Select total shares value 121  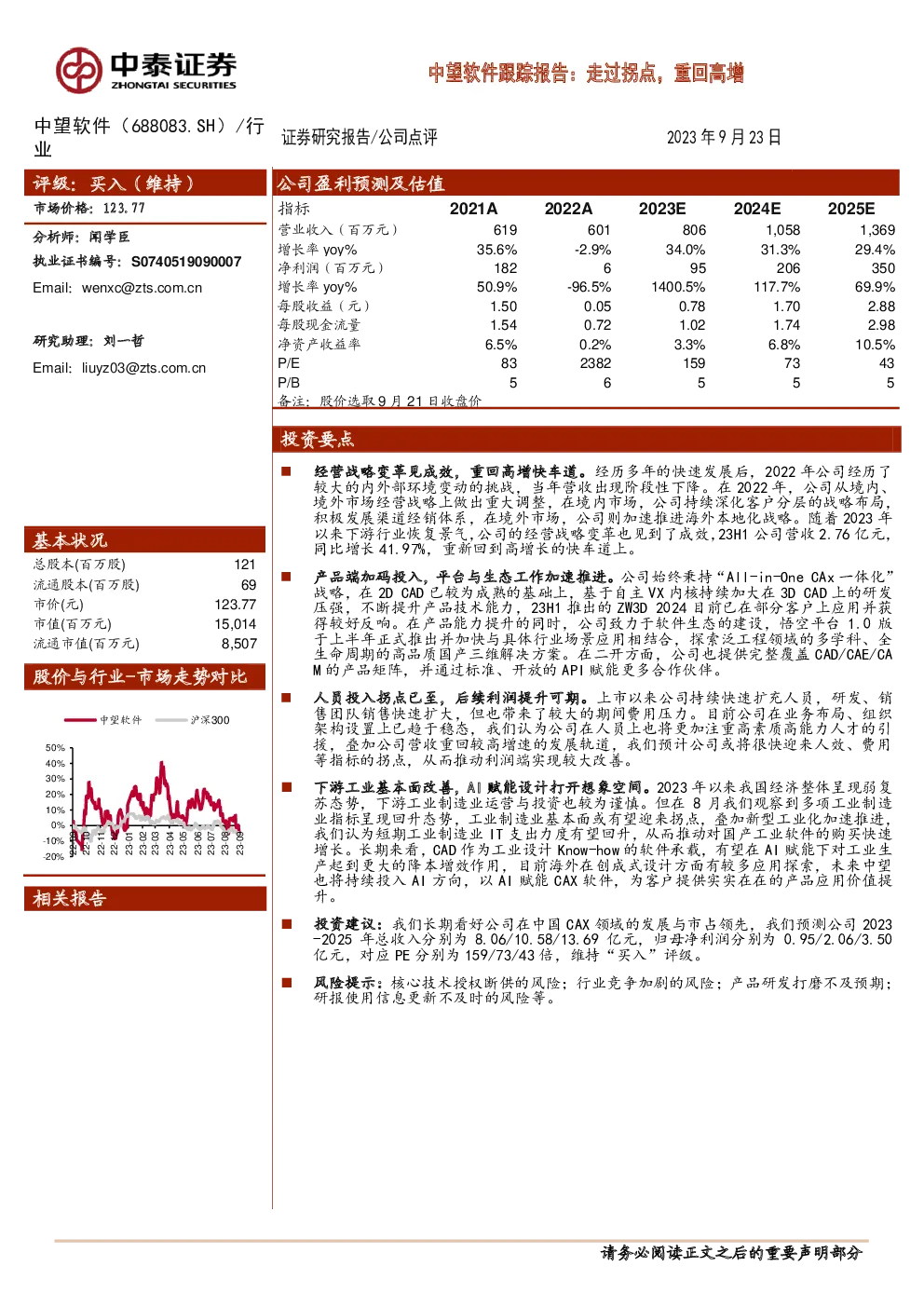click(x=245, y=565)
